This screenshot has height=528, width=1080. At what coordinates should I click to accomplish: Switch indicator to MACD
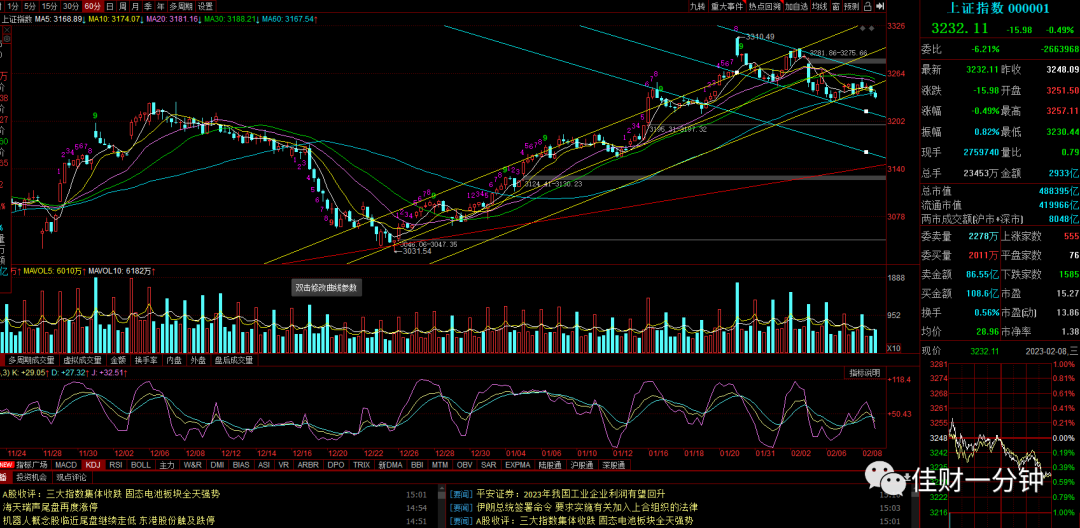point(66,465)
